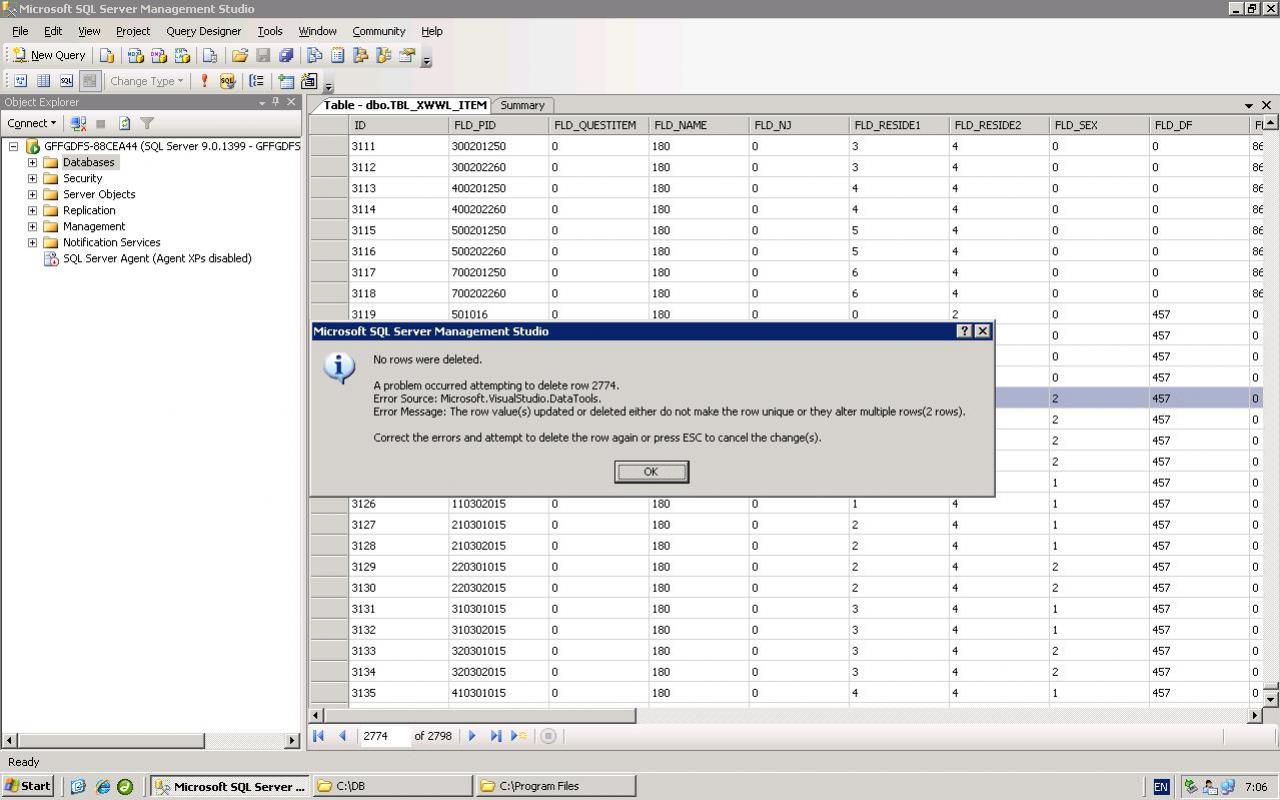Toggle Object Explorer auto-hide pin
Screen dimensions: 1280x800
tap(277, 102)
